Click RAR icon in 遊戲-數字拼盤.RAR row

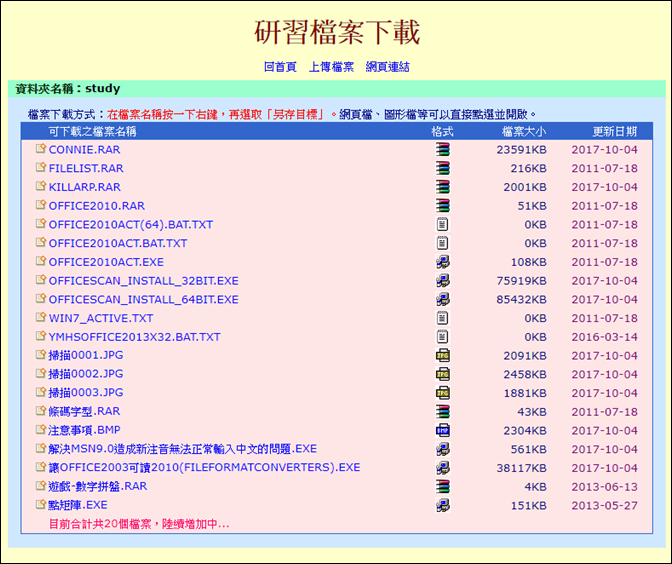(x=443, y=486)
